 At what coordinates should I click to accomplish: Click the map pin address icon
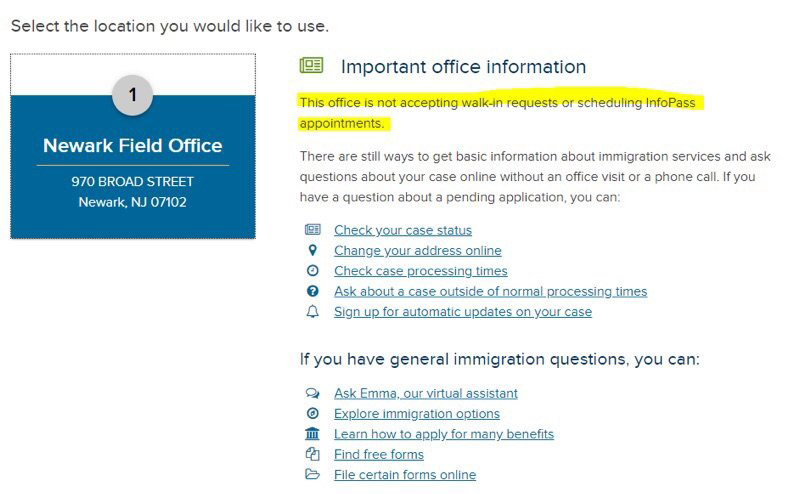tap(313, 250)
